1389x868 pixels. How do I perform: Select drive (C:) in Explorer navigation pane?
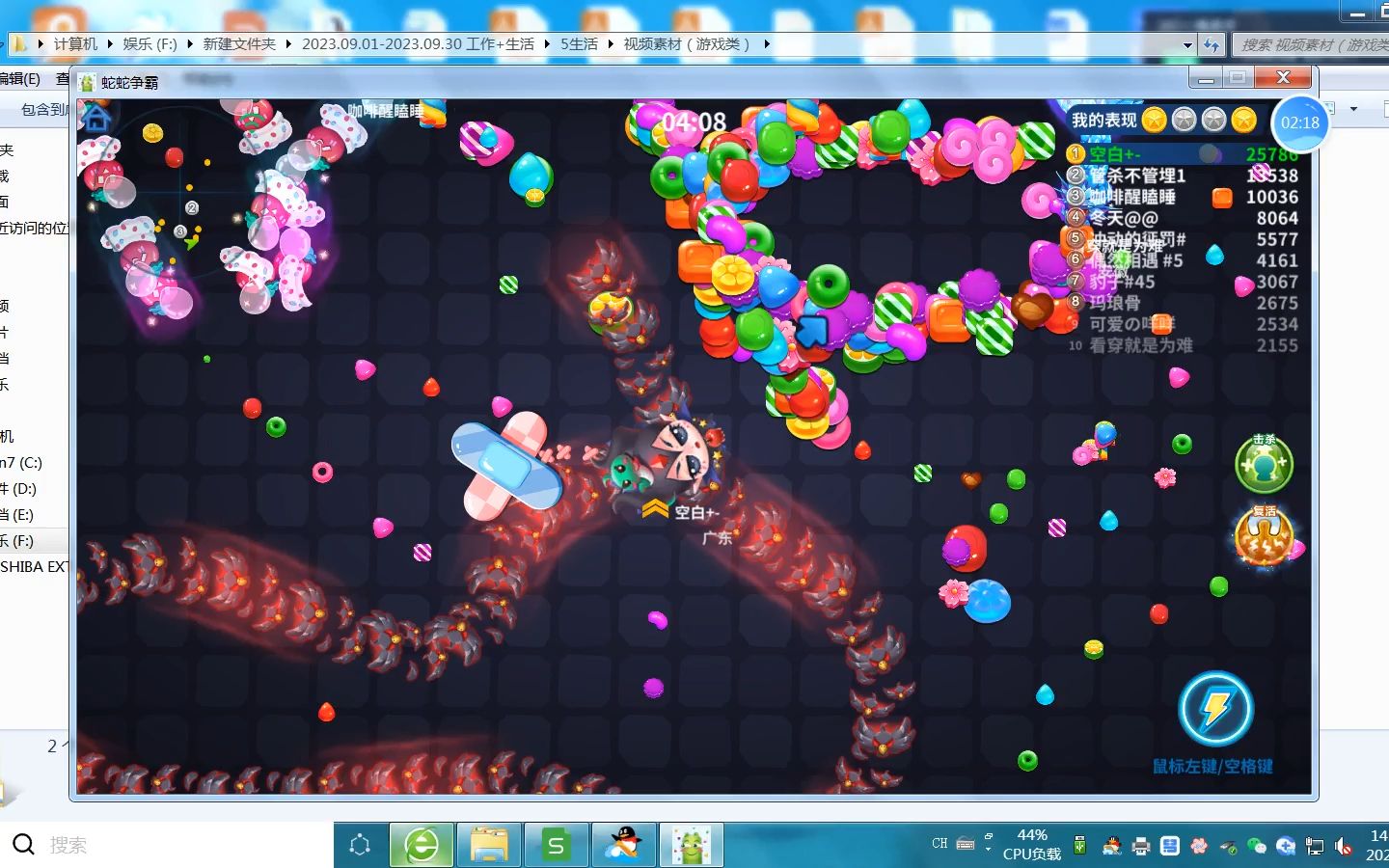21,463
